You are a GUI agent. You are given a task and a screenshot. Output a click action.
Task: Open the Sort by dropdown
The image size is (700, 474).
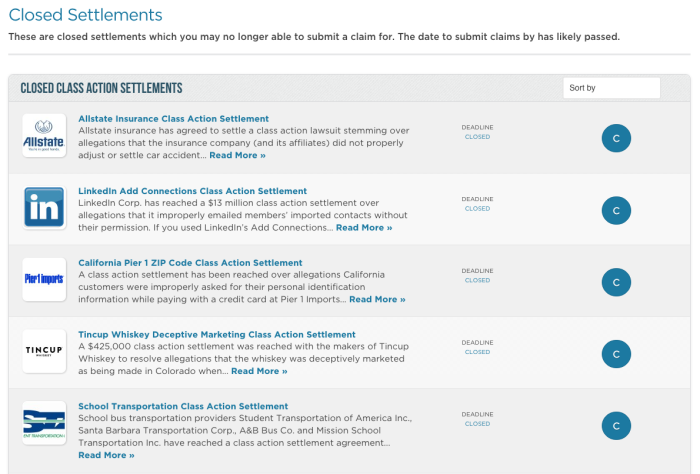tap(611, 88)
